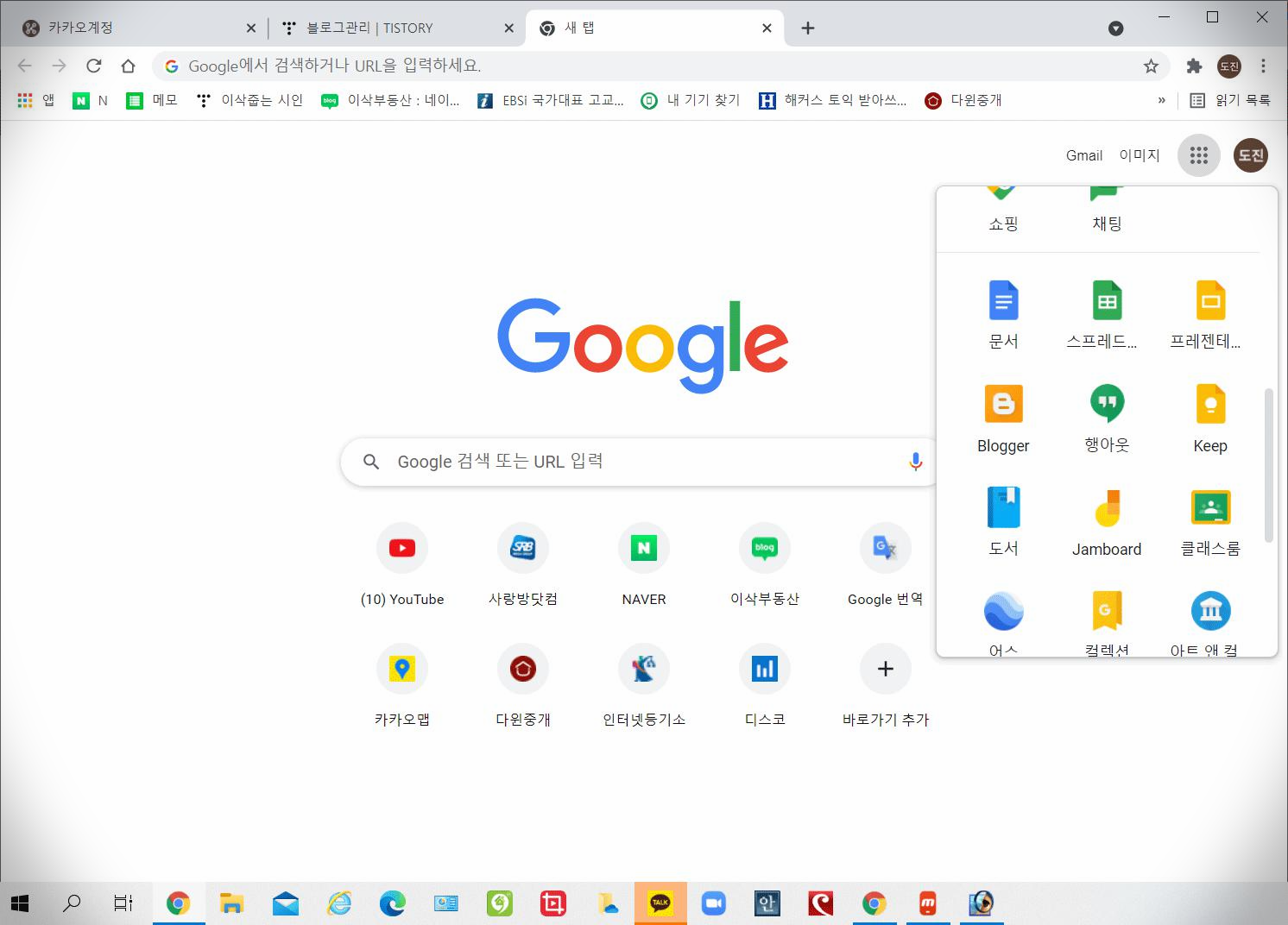Open 디스코 shortcut tile
1288x925 pixels.
pyautogui.click(x=765, y=686)
